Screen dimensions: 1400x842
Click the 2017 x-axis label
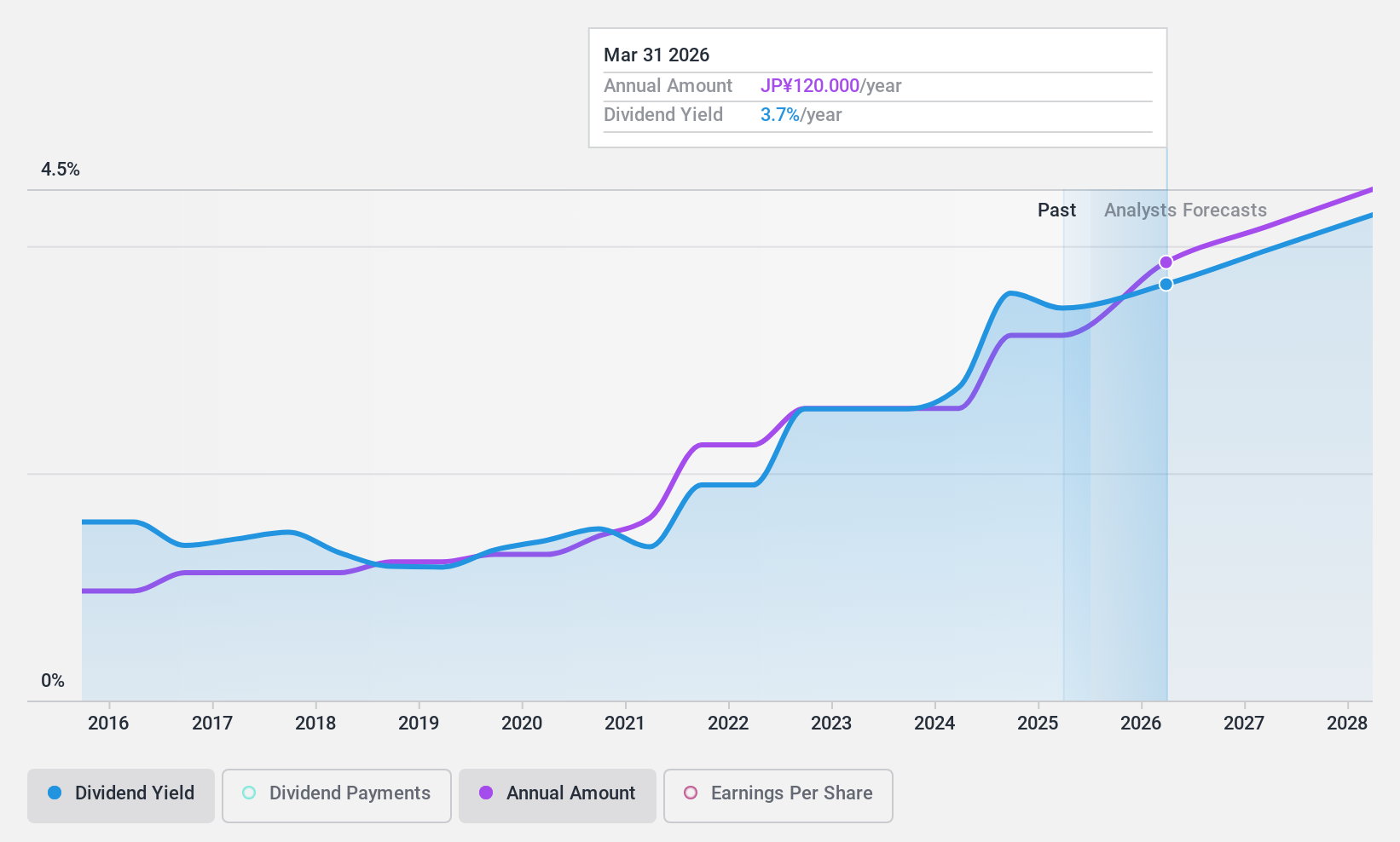coord(212,723)
